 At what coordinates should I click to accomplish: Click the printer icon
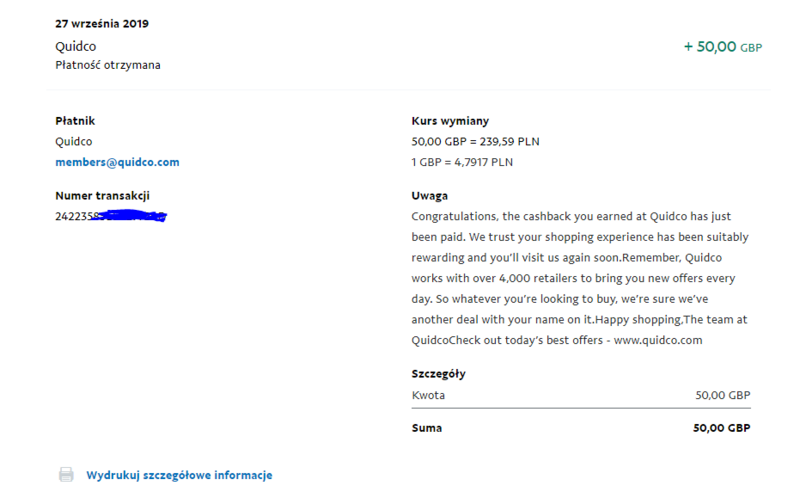66,475
